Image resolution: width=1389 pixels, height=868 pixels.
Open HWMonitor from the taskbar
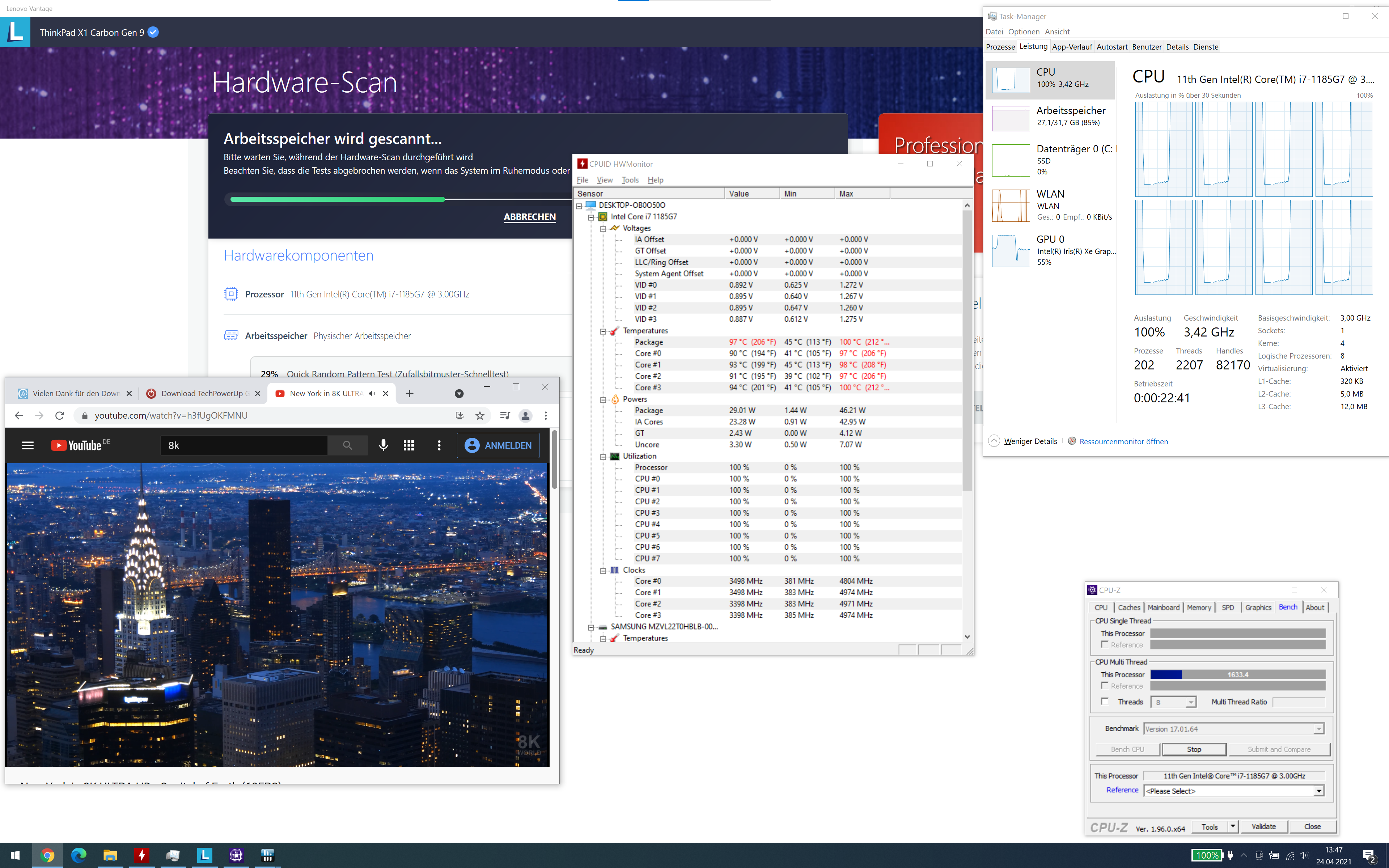pyautogui.click(x=142, y=855)
